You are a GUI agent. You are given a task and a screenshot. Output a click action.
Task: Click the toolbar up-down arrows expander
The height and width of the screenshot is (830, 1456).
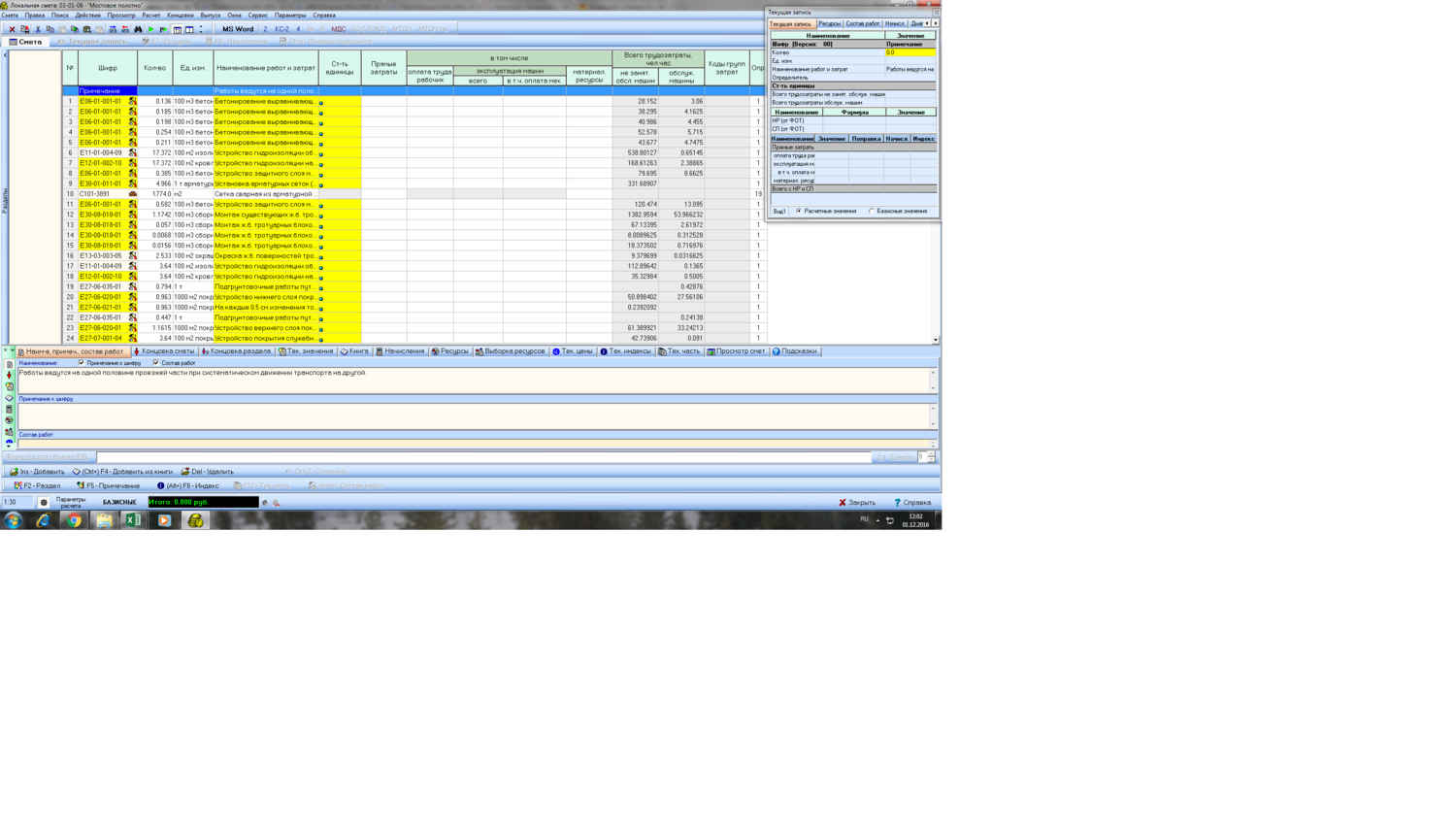201,29
